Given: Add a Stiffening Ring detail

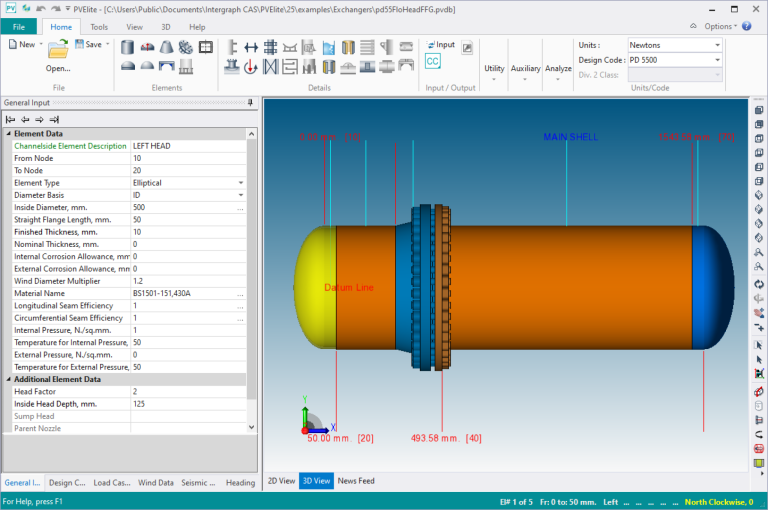Looking at the screenshot, I should pyautogui.click(x=232, y=47).
